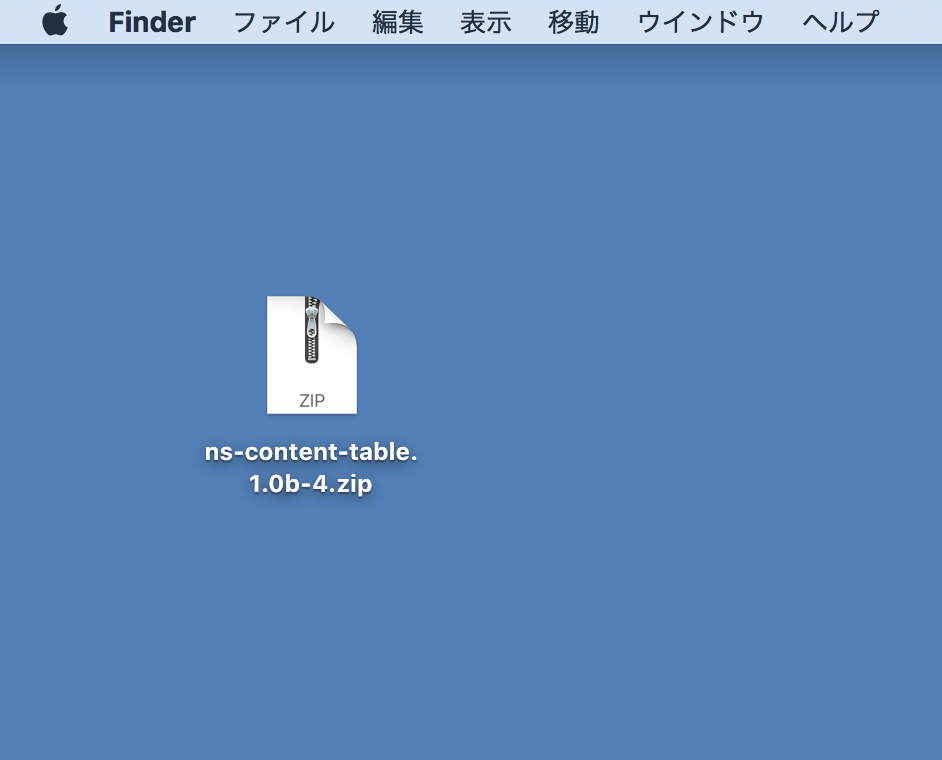Click empty menu bar right of ヘルプ

(x=912, y=22)
